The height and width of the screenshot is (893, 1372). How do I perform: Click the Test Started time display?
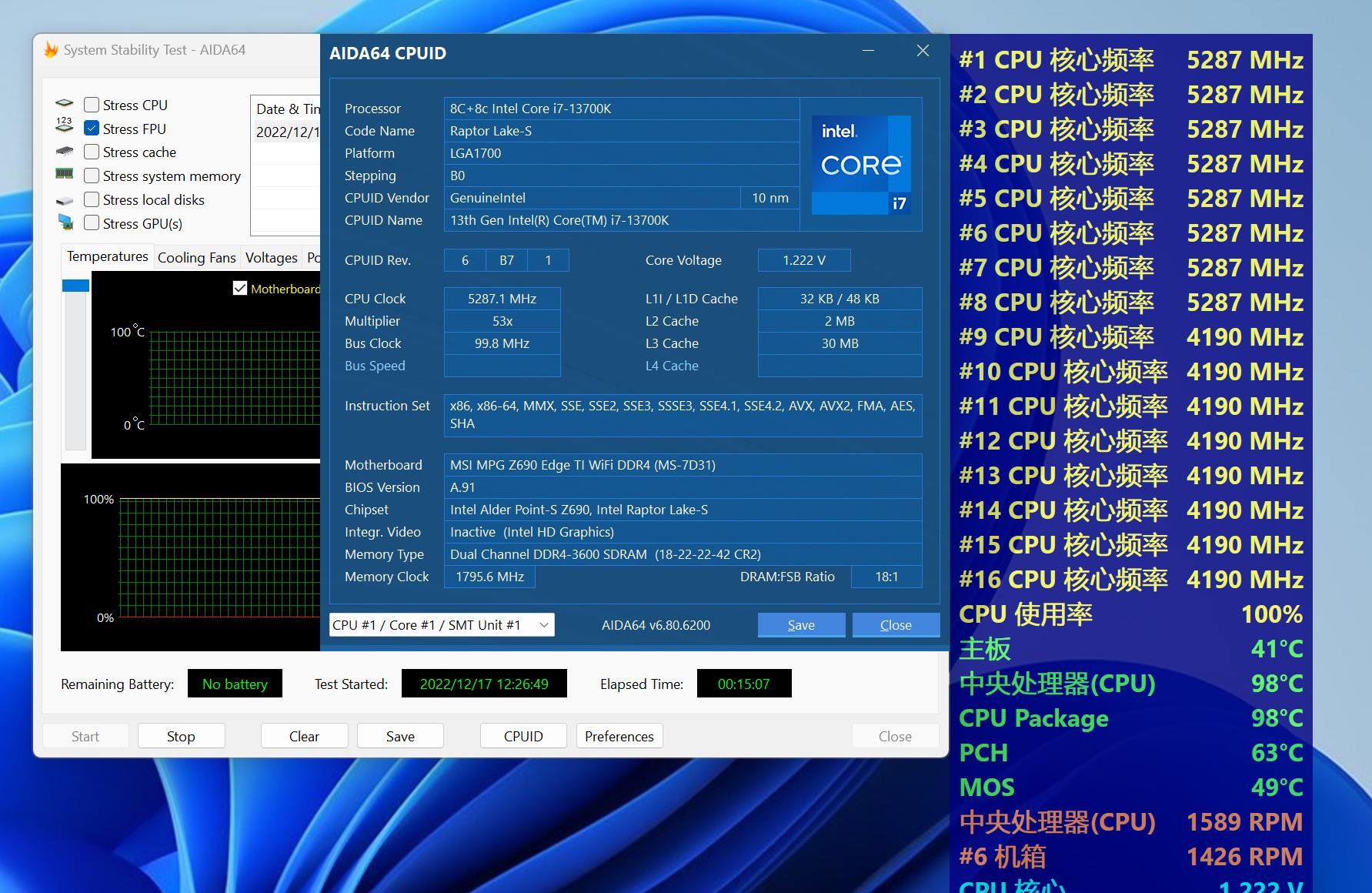[x=484, y=684]
